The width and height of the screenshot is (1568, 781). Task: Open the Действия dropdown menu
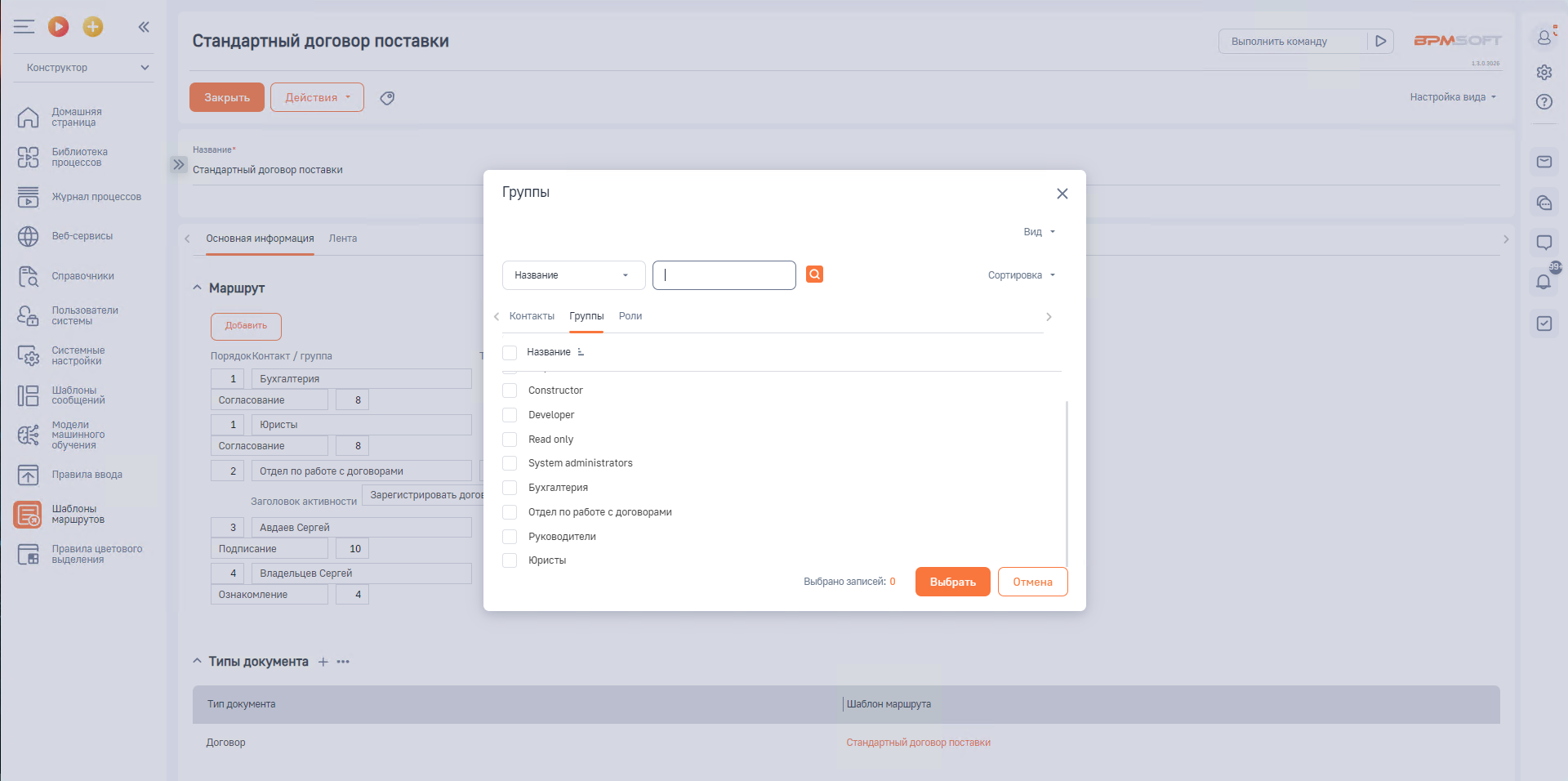click(x=317, y=97)
